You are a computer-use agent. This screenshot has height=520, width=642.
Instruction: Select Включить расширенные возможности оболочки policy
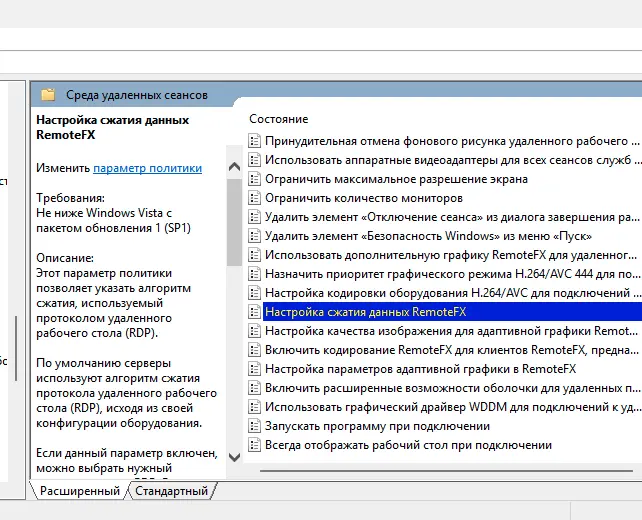(452, 388)
